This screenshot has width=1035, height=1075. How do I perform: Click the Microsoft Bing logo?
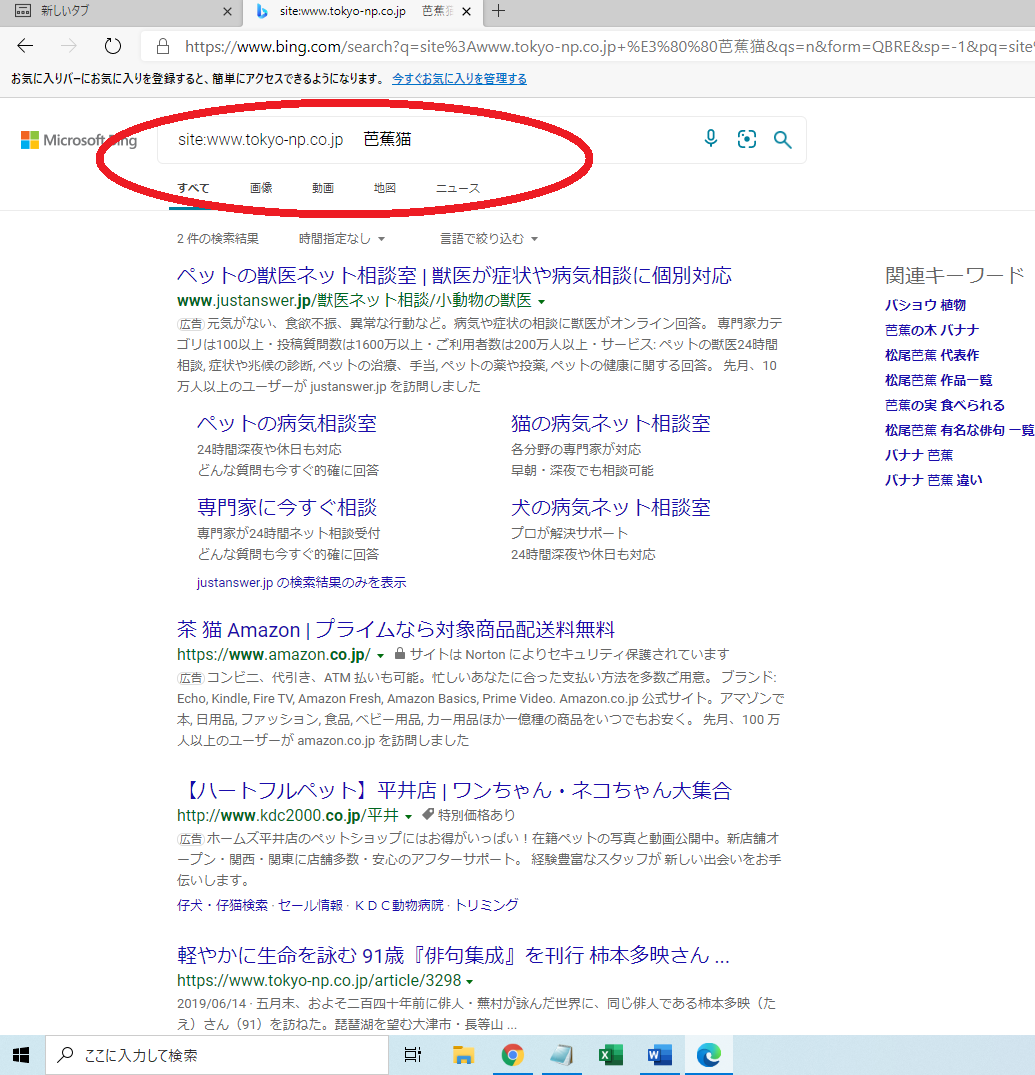click(x=79, y=140)
